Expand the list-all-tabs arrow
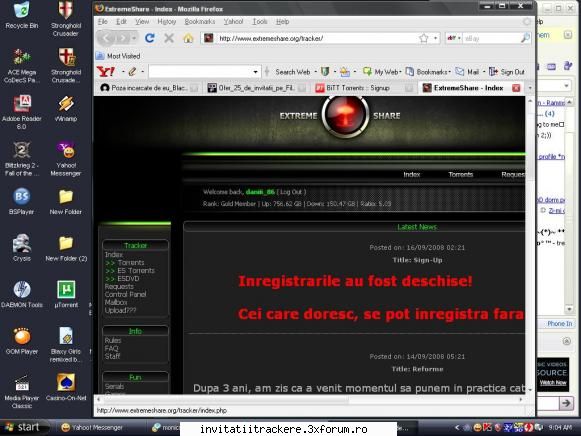581x436 pixels. click(x=530, y=88)
